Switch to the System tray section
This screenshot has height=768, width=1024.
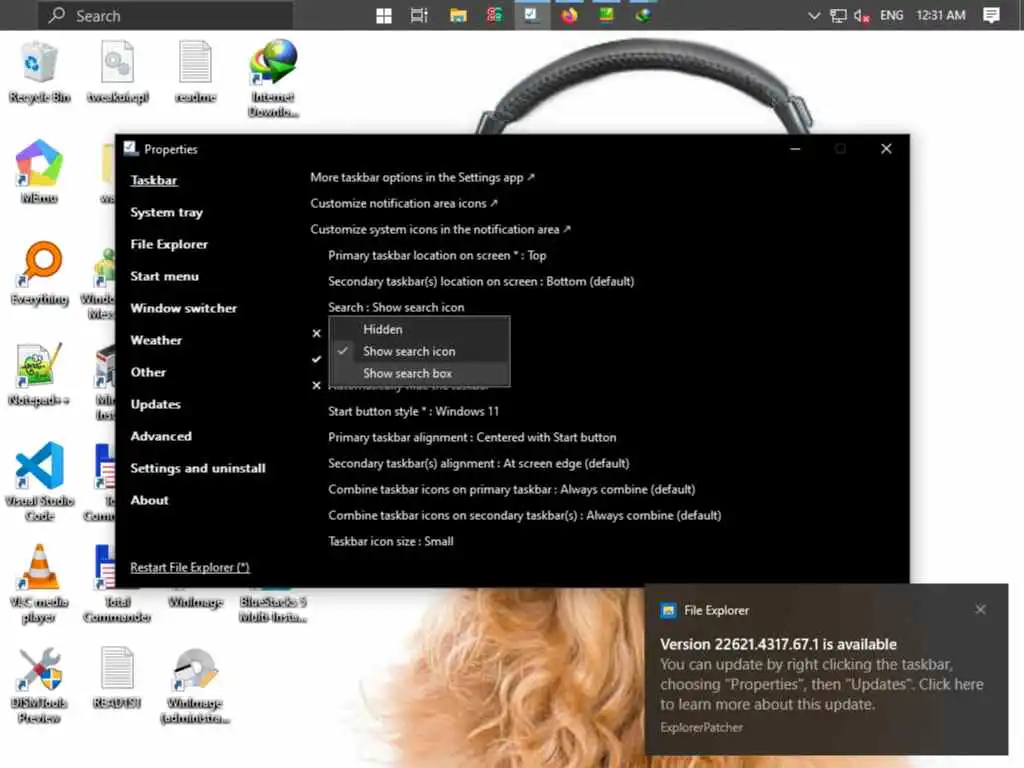click(x=167, y=212)
